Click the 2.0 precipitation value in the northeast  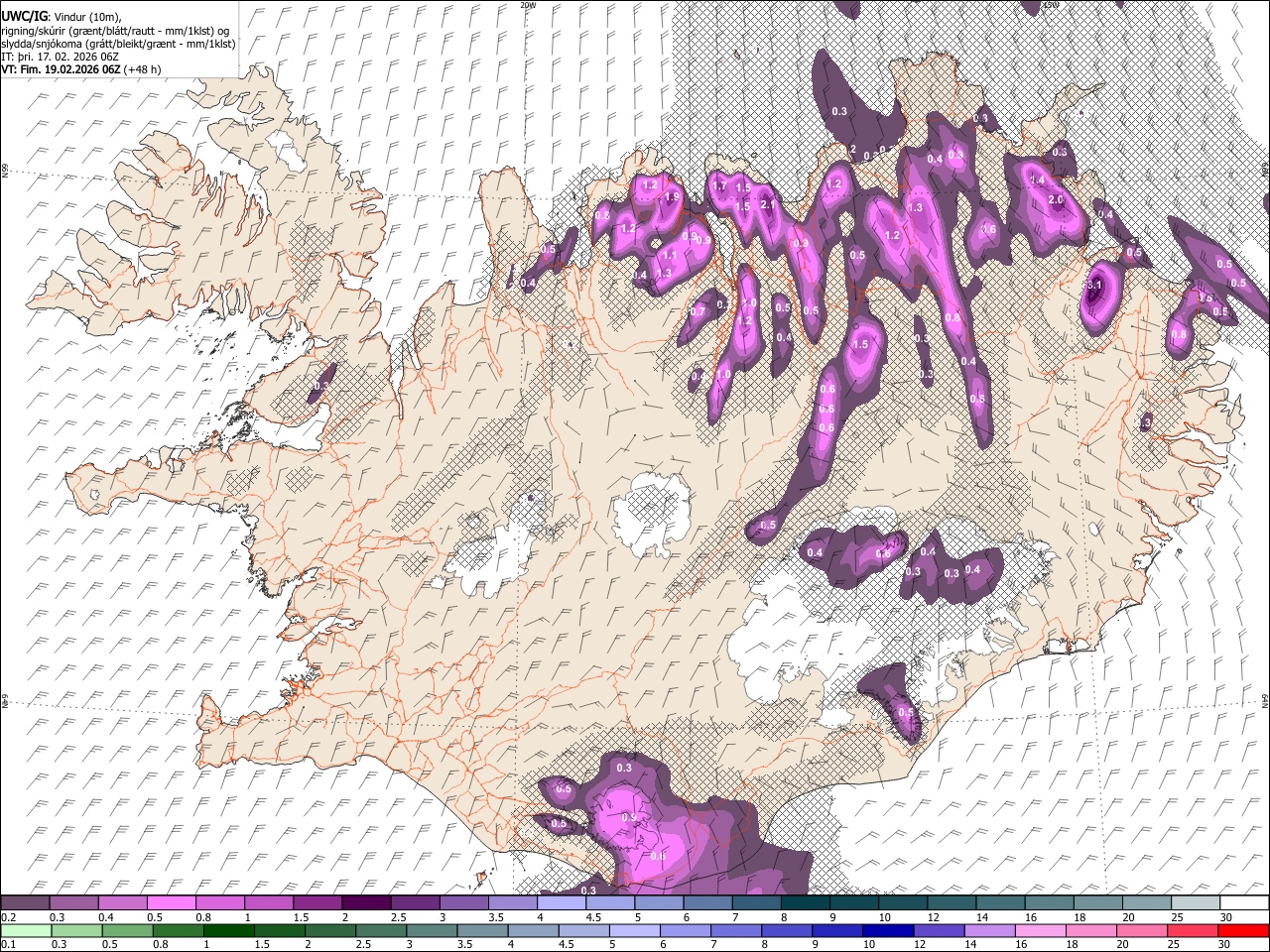point(1056,199)
